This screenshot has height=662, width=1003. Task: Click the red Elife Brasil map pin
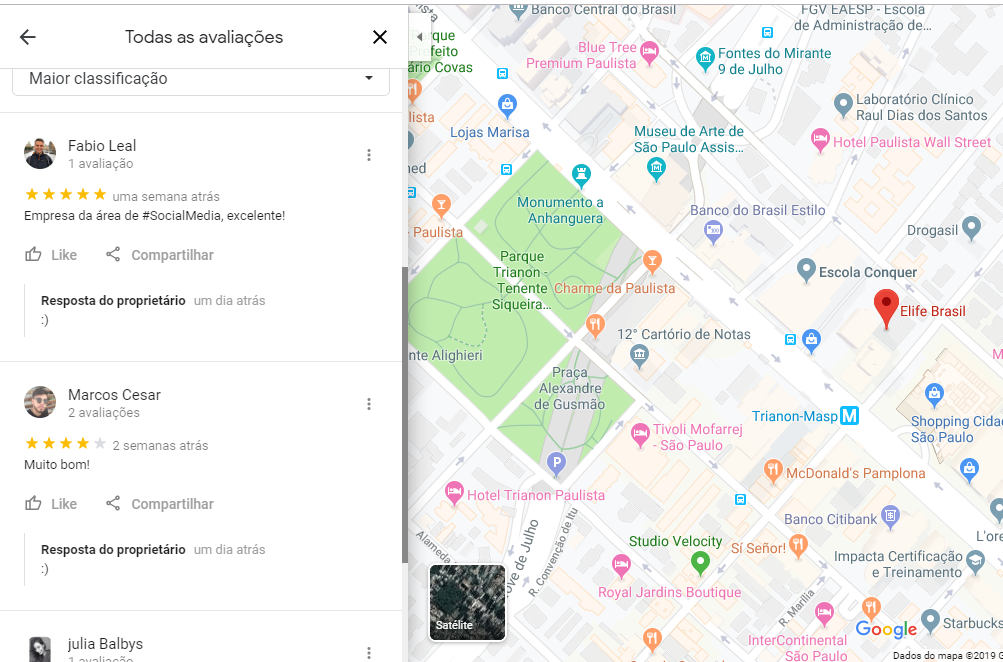[885, 308]
